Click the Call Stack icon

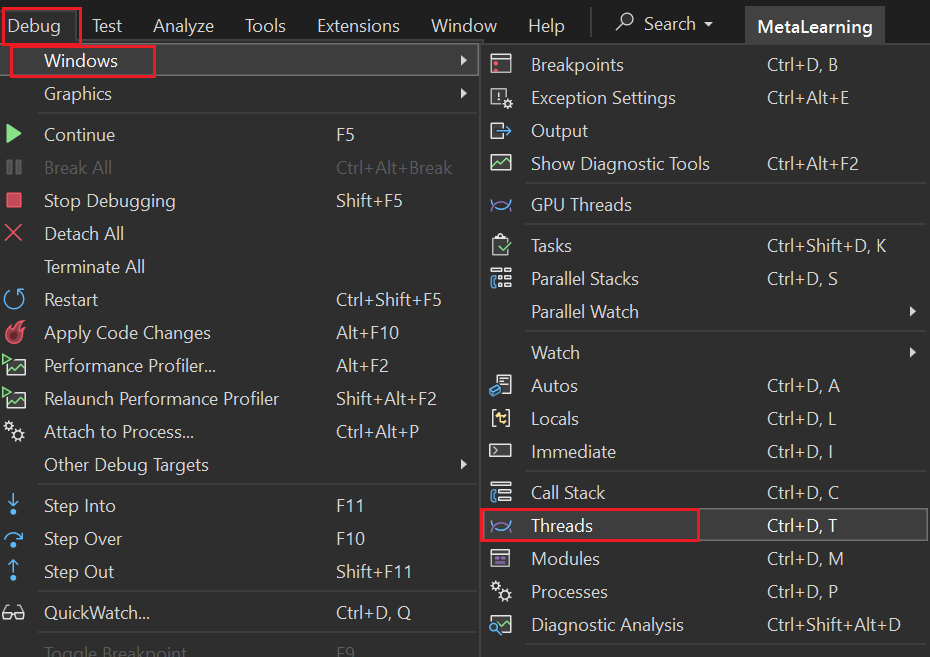(500, 492)
